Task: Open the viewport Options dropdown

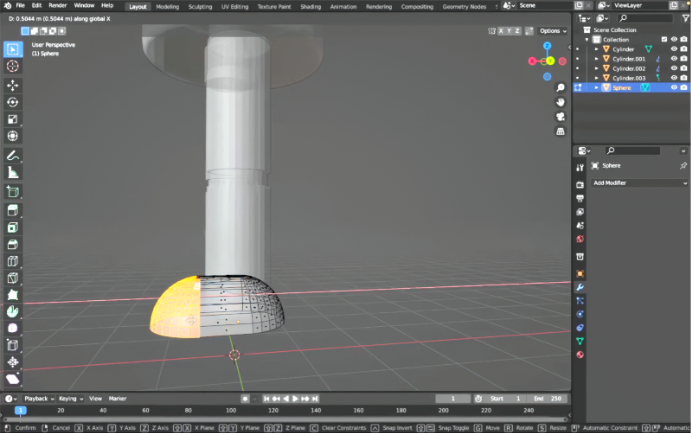Action: 551,31
